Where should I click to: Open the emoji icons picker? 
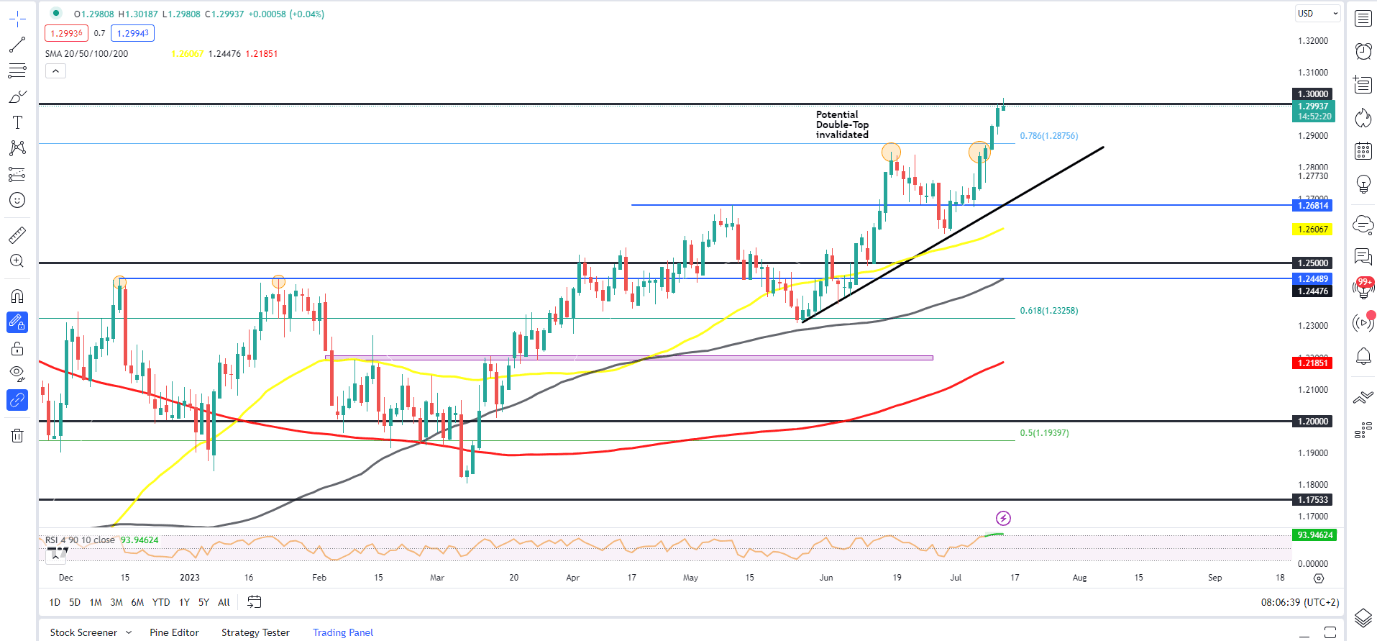pyautogui.click(x=17, y=200)
